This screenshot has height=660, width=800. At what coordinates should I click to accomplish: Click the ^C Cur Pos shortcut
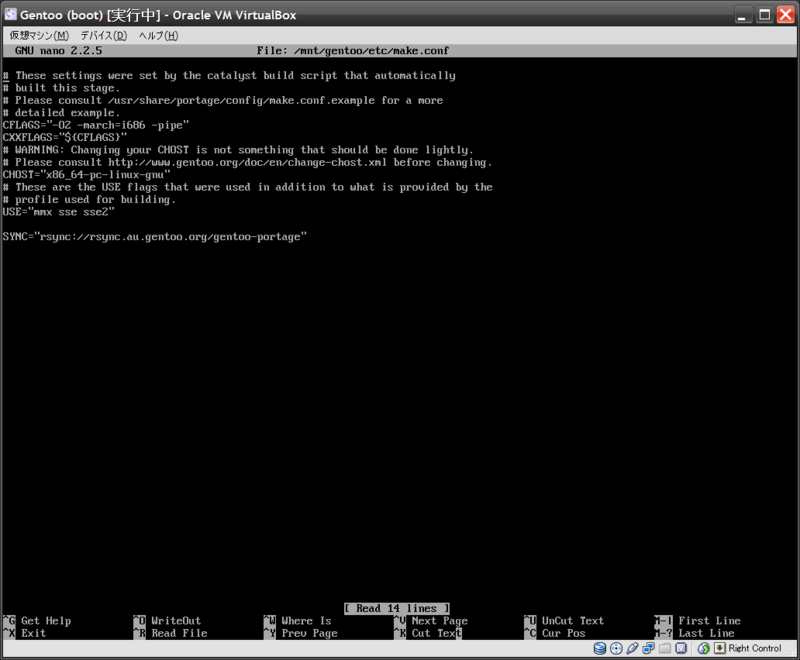555,633
